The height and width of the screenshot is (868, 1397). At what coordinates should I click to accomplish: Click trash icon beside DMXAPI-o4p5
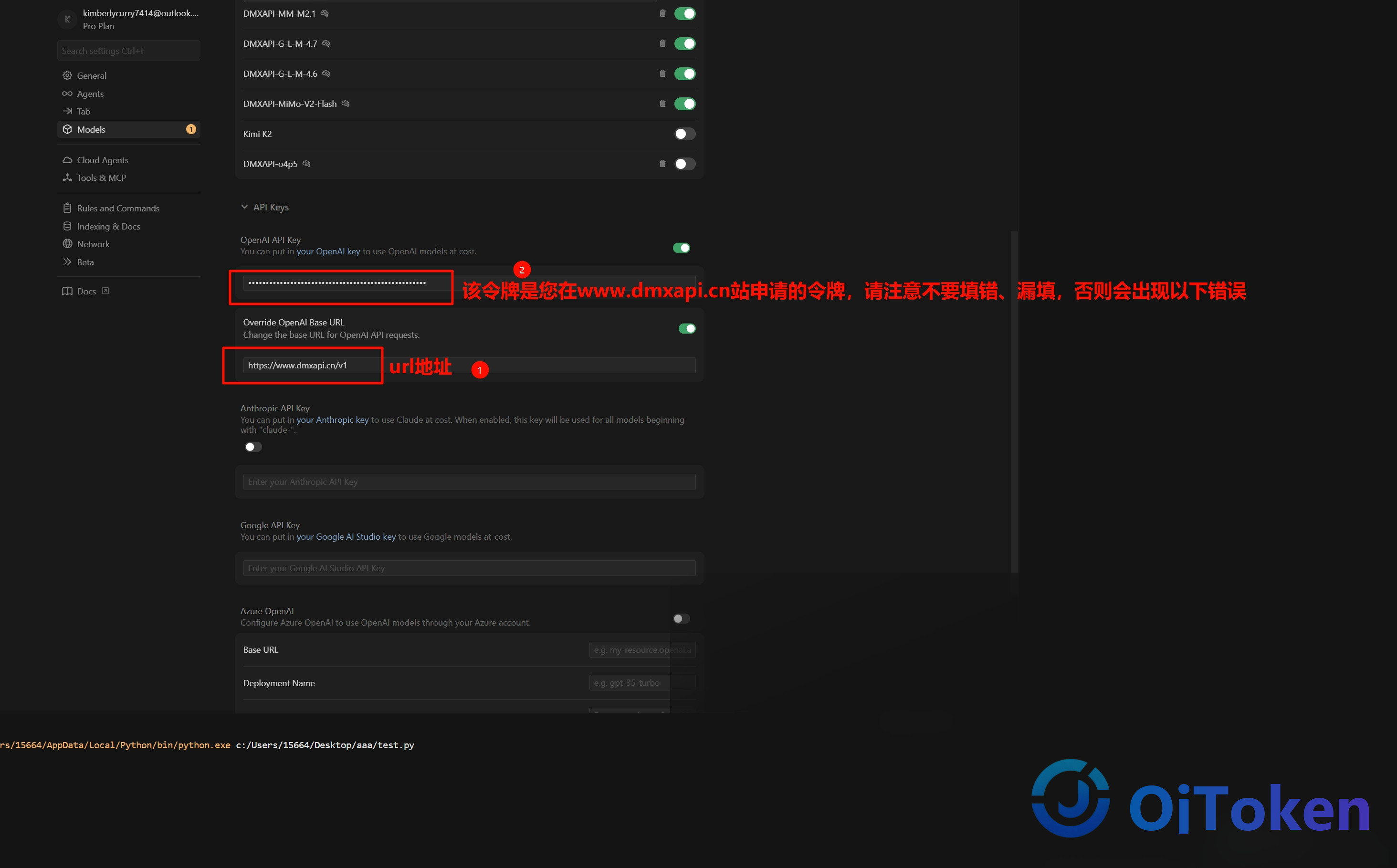(662, 164)
